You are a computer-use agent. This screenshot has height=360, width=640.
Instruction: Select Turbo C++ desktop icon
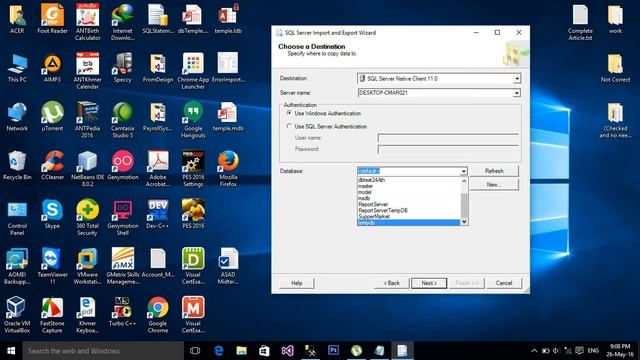pos(122,311)
